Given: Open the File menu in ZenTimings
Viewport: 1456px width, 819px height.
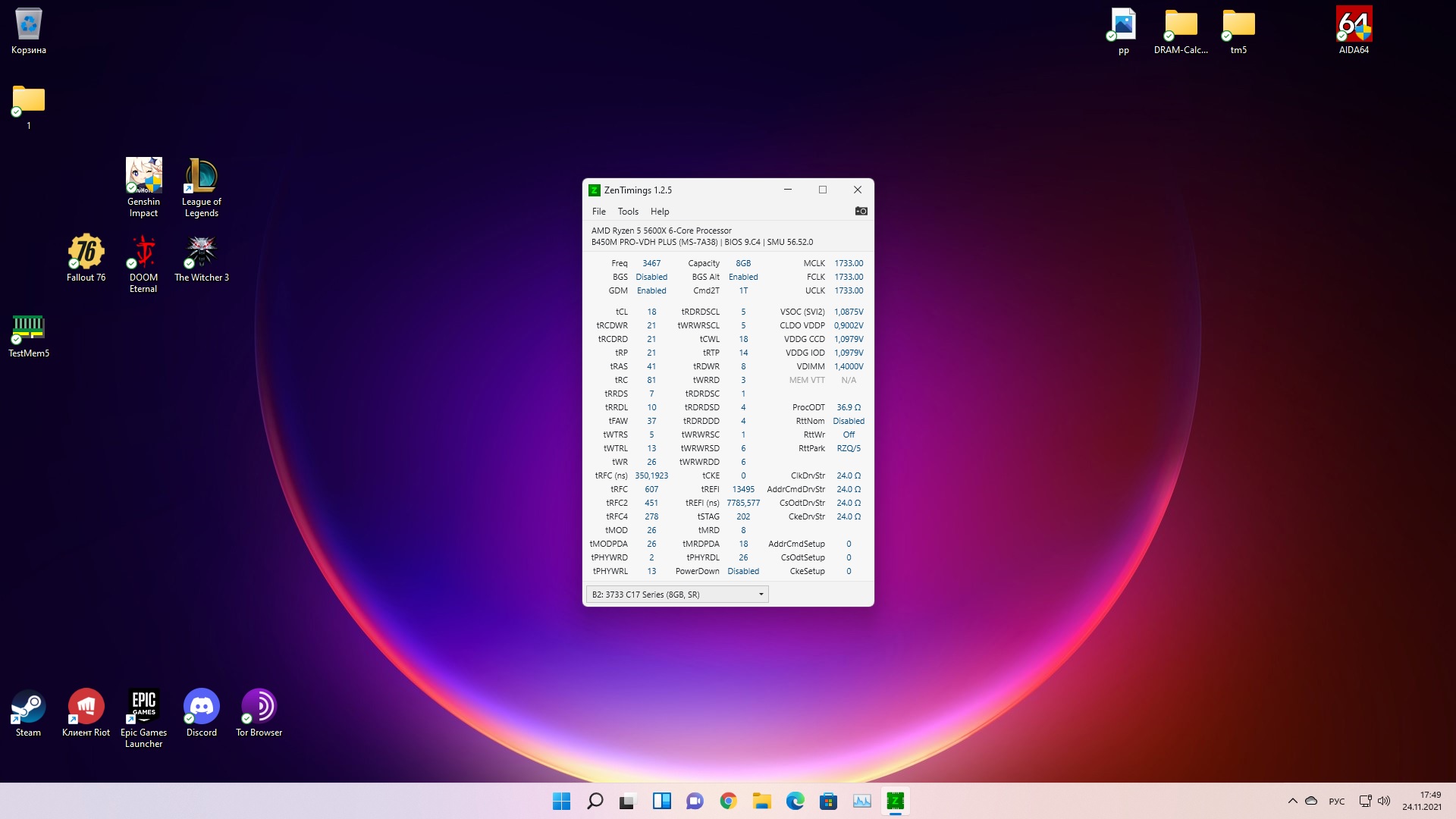Looking at the screenshot, I should pos(598,212).
